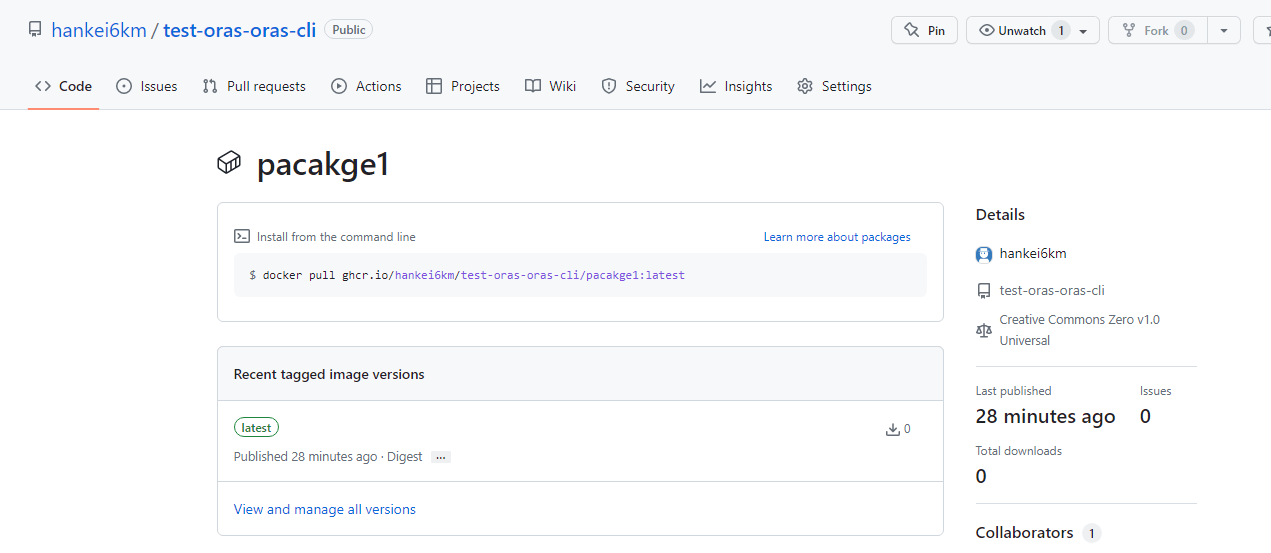This screenshot has height=553, width=1271.
Task: Pin this repository with Pin button
Action: coord(924,30)
